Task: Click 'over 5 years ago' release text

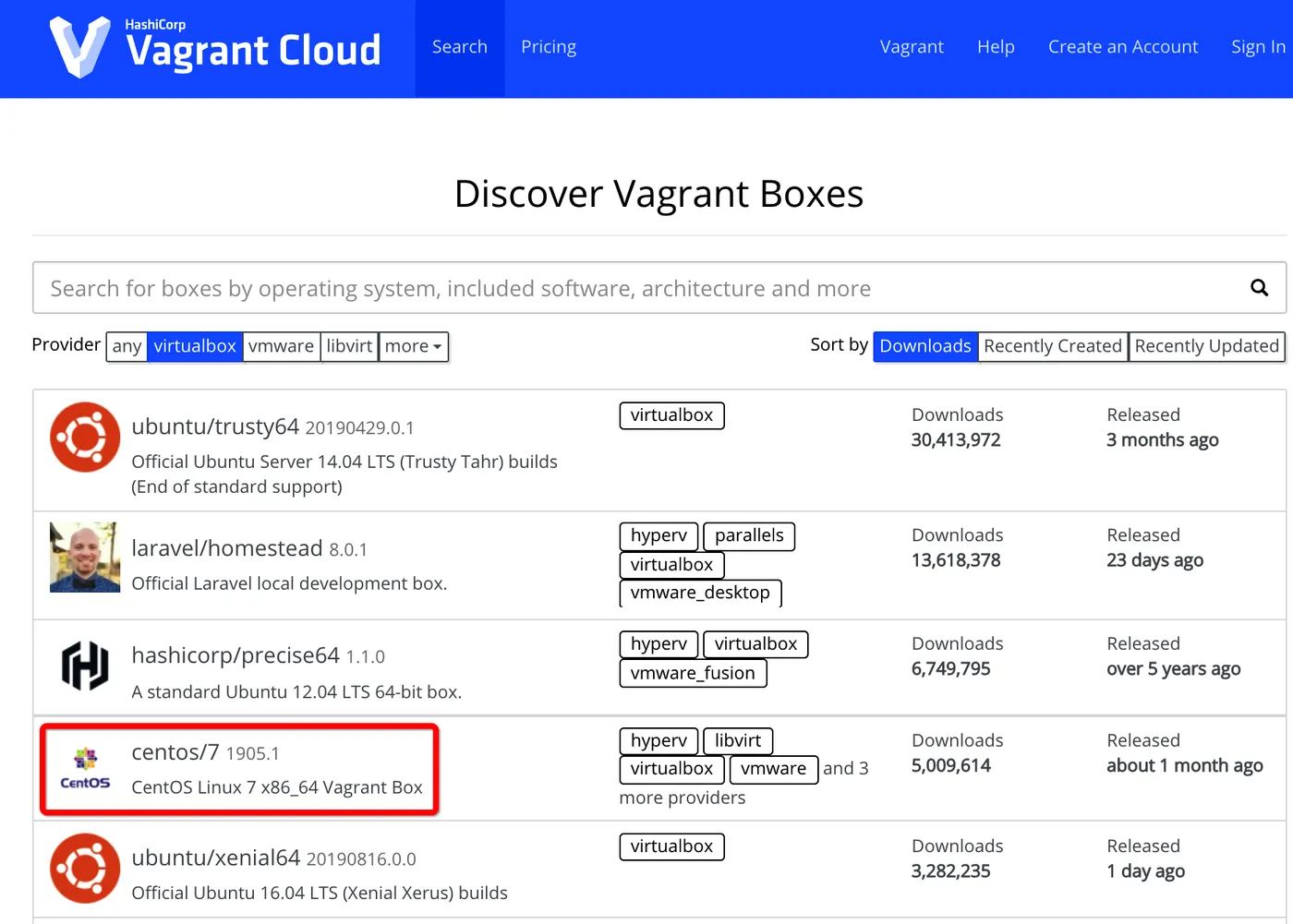Action: pos(1173,668)
